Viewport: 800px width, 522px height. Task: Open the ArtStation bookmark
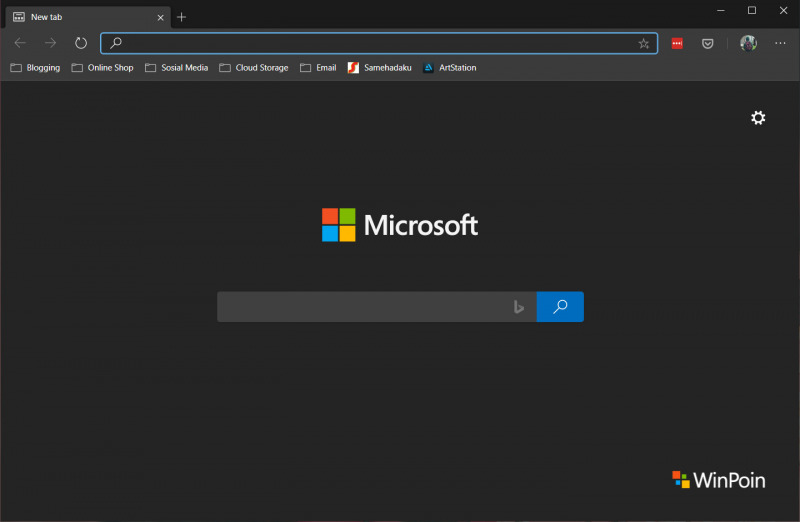[449, 68]
